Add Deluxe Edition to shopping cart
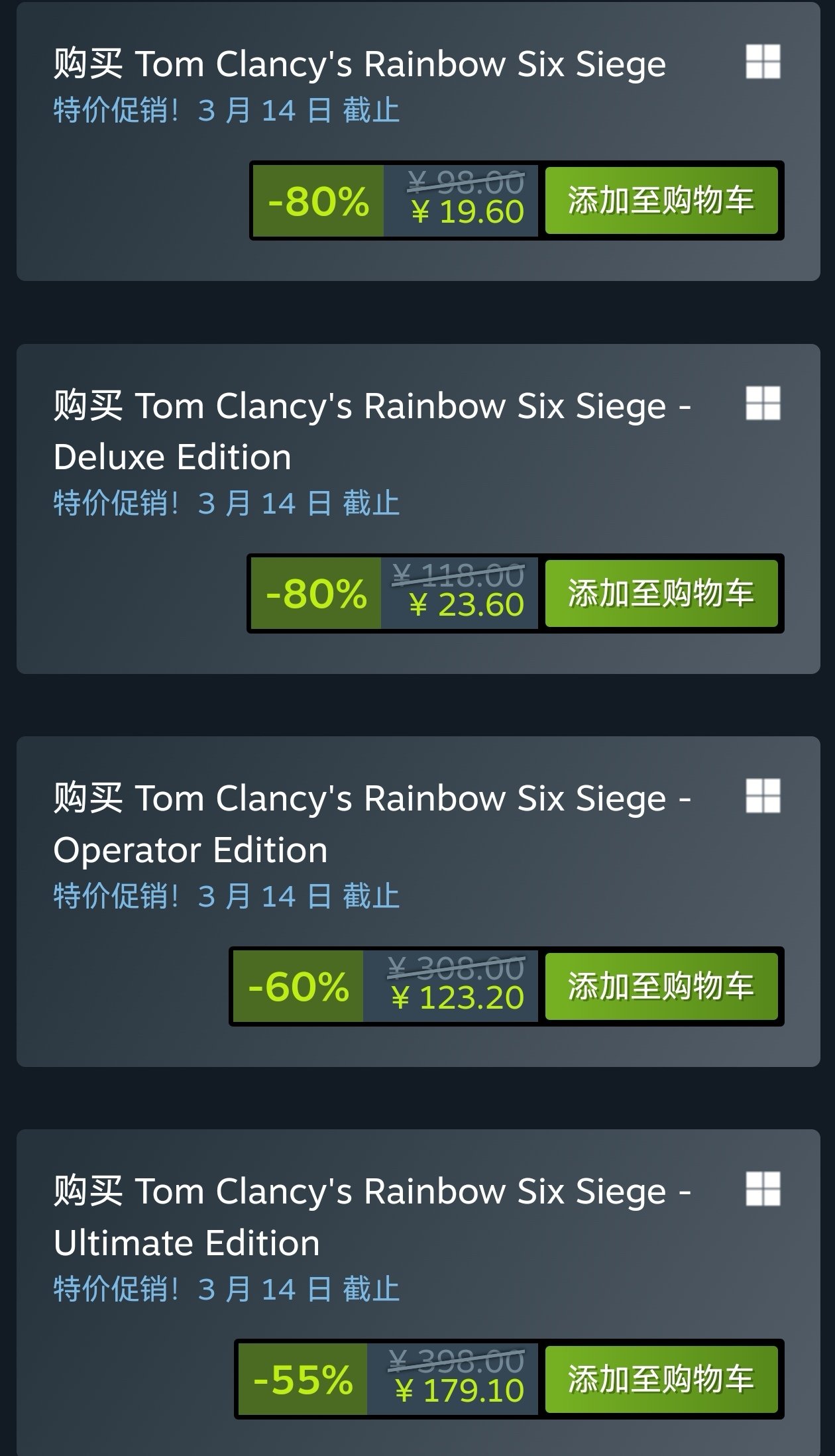Image resolution: width=835 pixels, height=1456 pixels. 661,593
